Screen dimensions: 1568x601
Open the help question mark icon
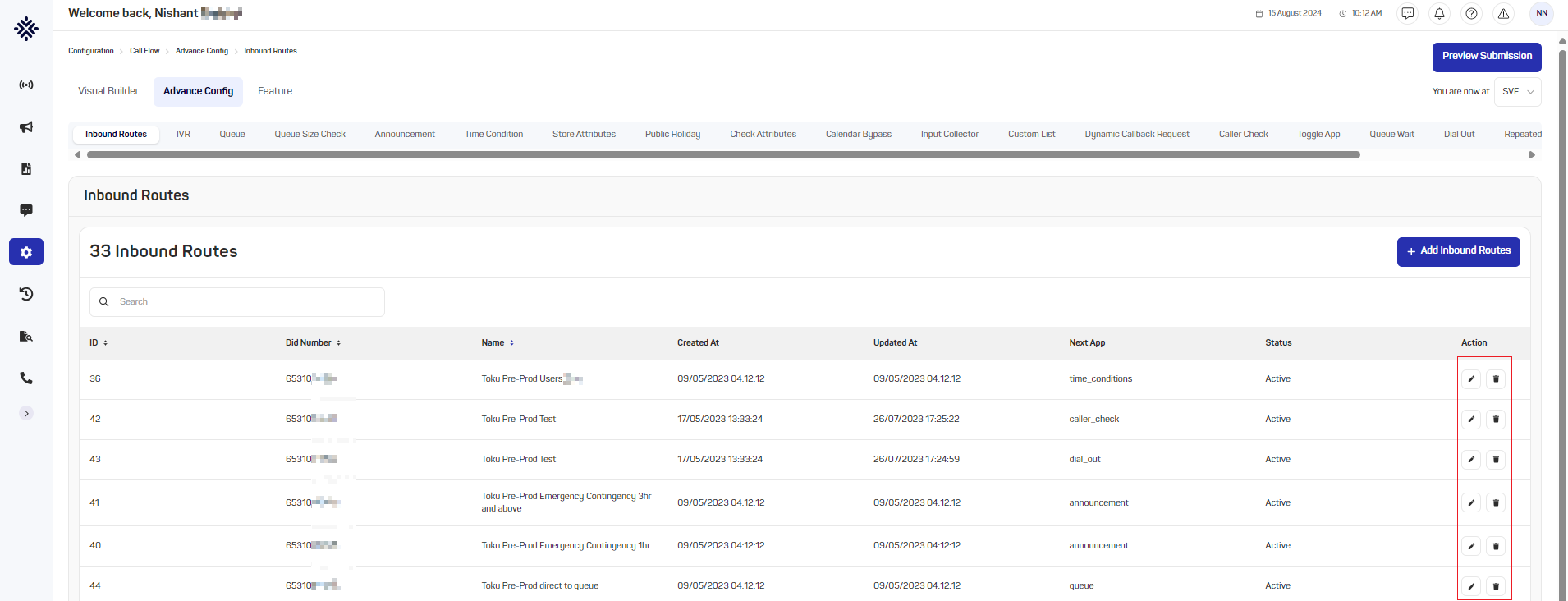point(1471,13)
